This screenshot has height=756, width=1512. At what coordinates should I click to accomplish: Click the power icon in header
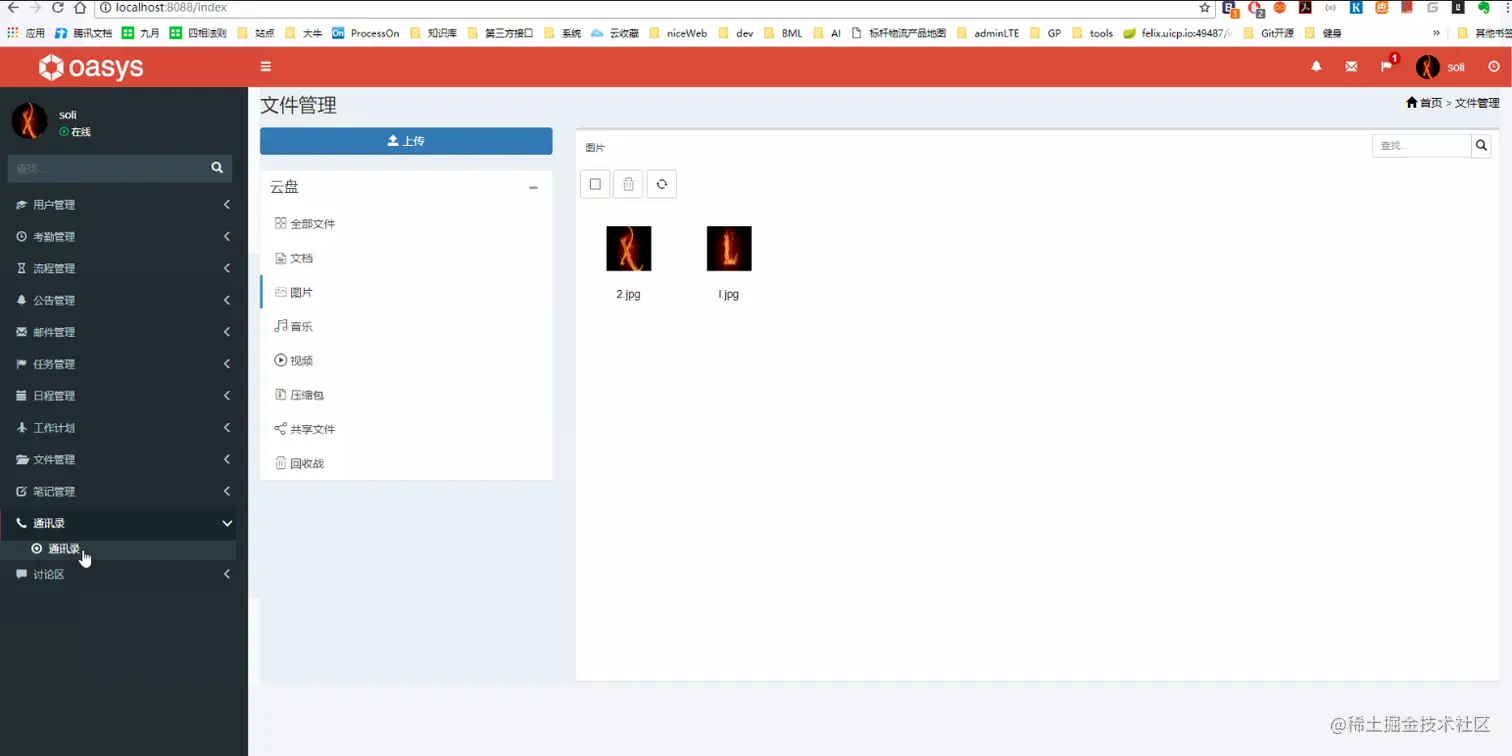(x=1494, y=67)
